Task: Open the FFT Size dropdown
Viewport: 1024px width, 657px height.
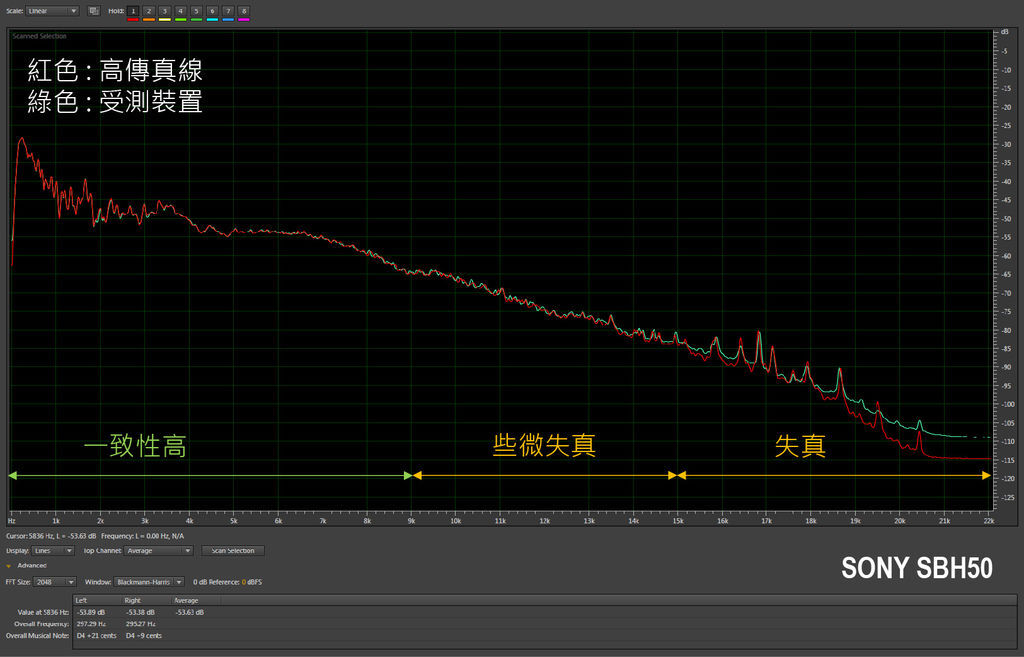Action: click(x=55, y=581)
